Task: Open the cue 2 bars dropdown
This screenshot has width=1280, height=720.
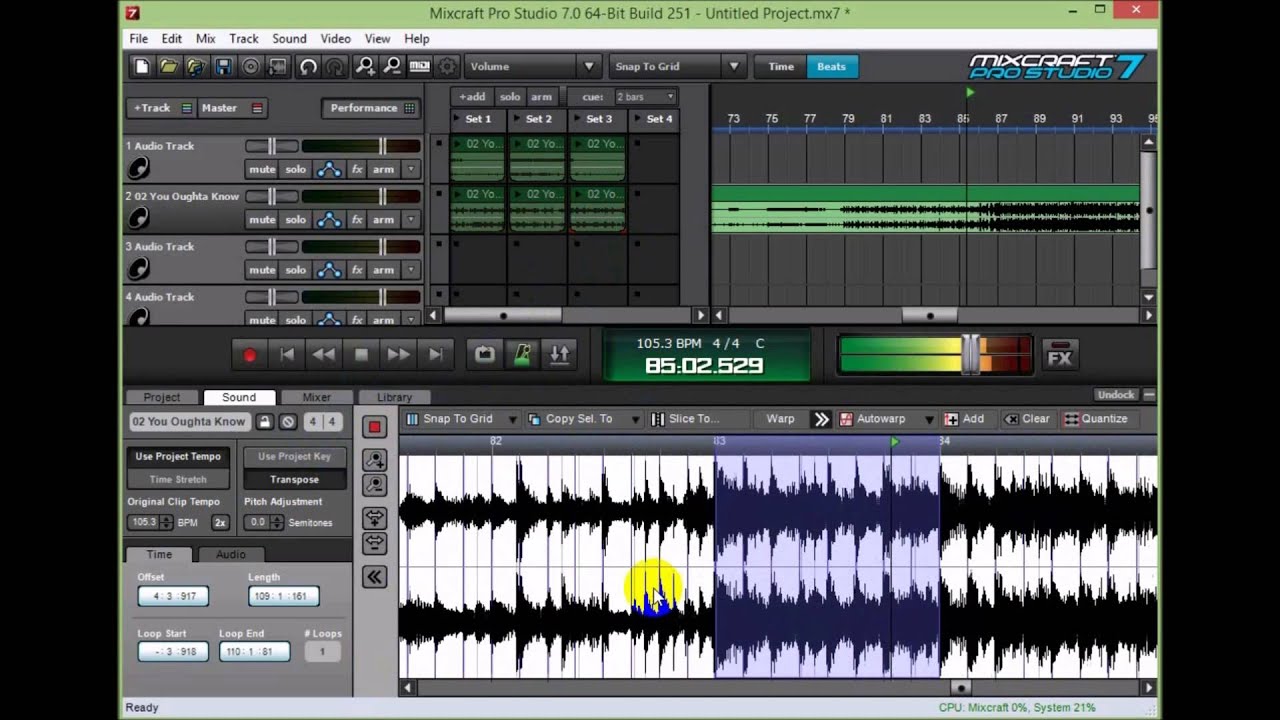Action: 669,97
